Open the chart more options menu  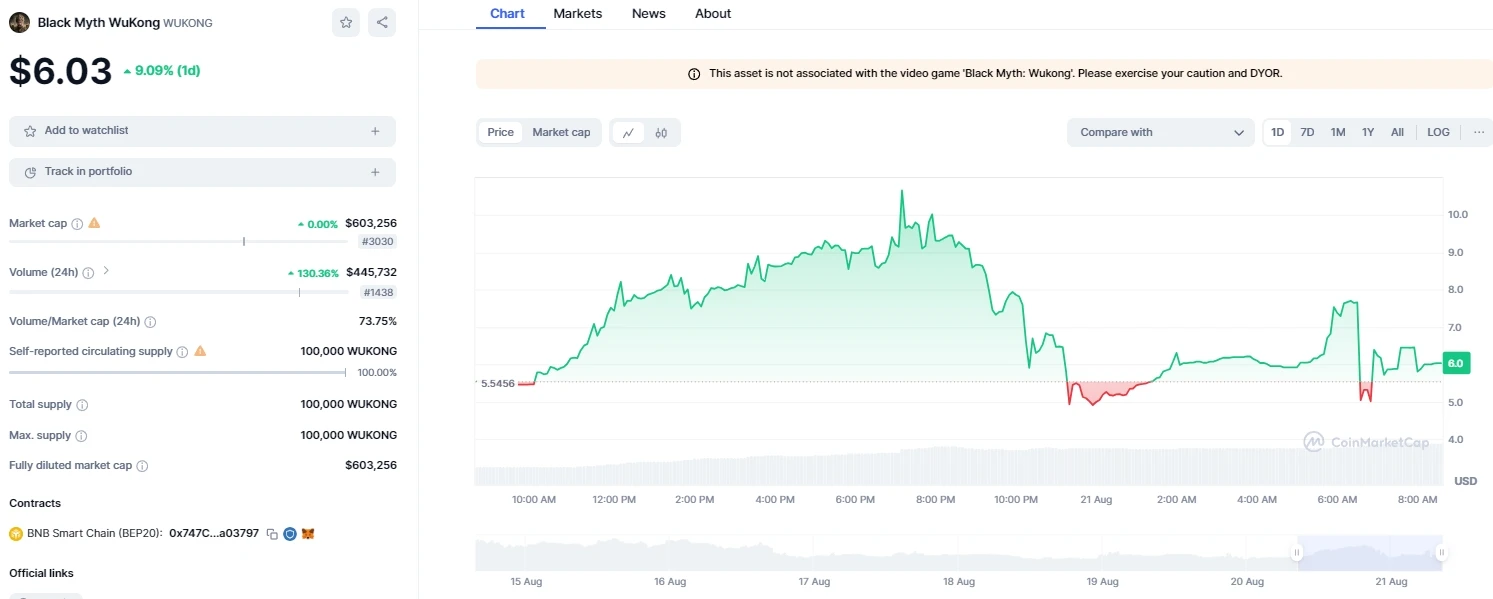point(1478,133)
